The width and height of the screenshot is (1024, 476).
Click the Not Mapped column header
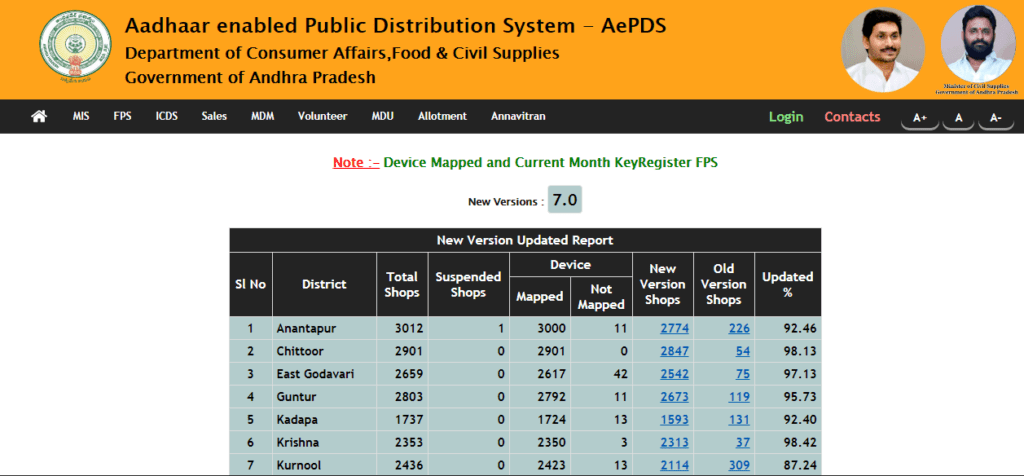tap(601, 296)
